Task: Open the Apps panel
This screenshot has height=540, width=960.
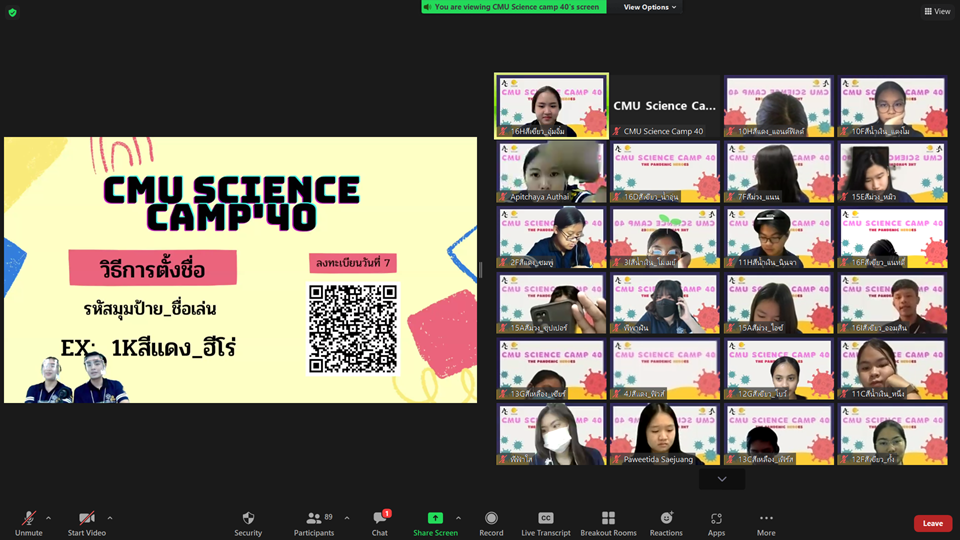Action: coord(716,522)
